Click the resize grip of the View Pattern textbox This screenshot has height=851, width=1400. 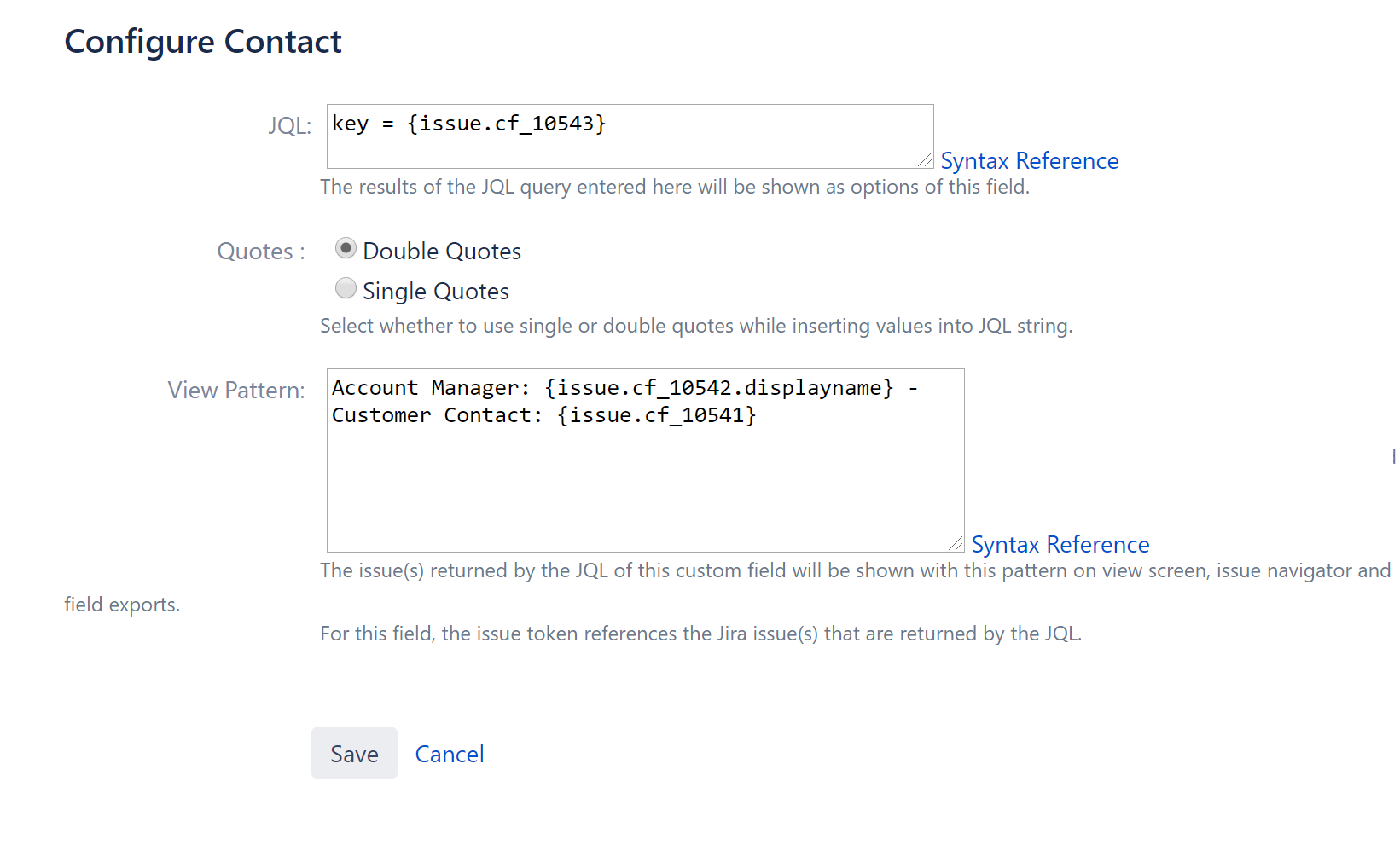coord(956,543)
